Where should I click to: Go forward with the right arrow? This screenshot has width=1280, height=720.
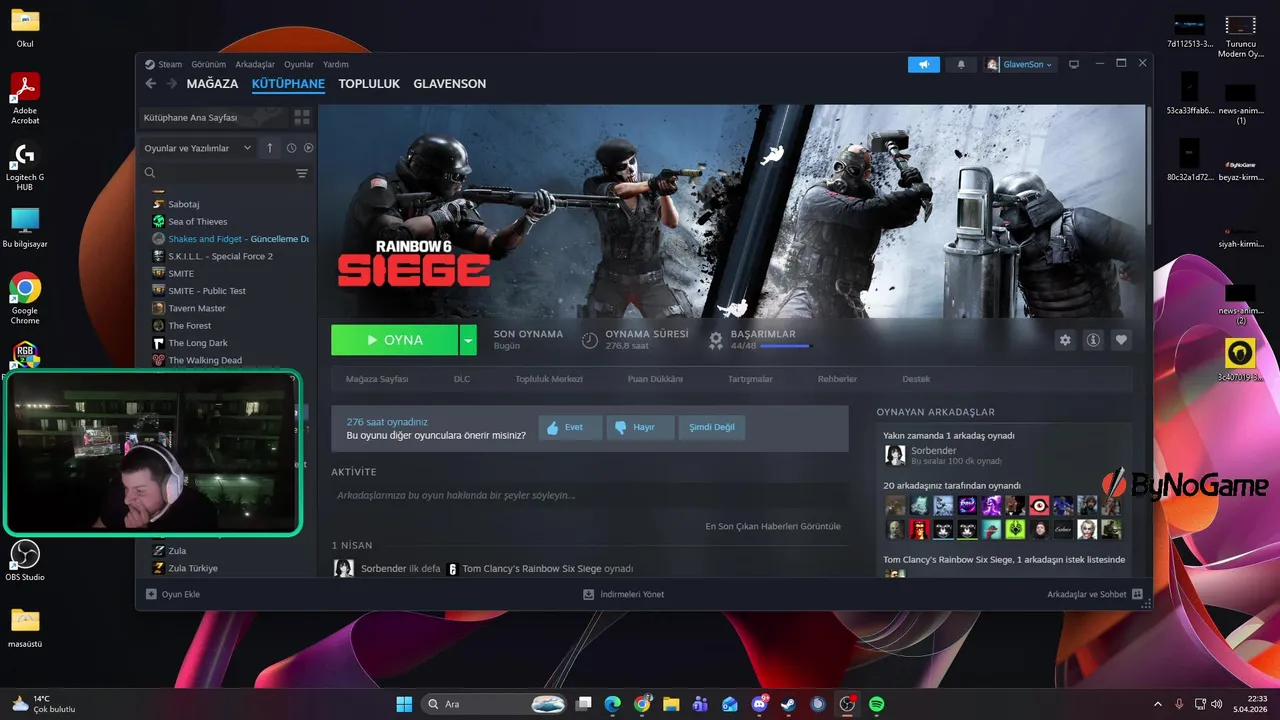point(172,84)
